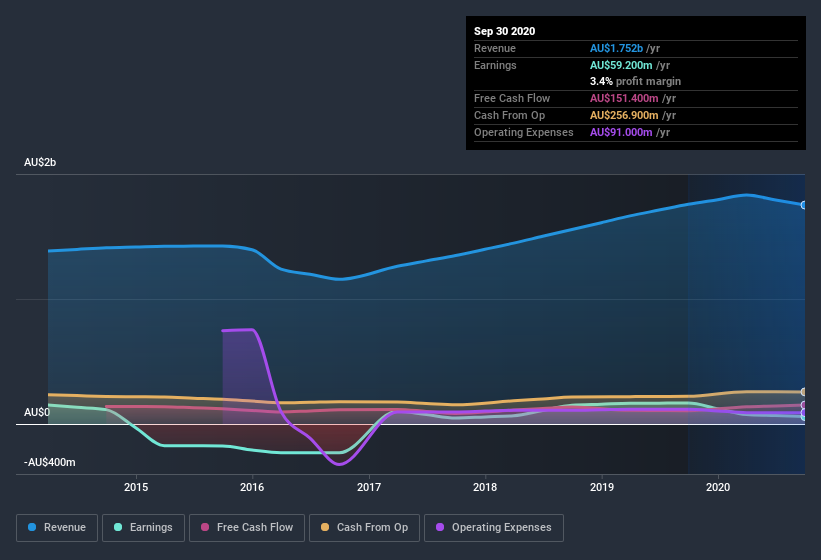Click the Cash From Op end-point marker

(804, 392)
